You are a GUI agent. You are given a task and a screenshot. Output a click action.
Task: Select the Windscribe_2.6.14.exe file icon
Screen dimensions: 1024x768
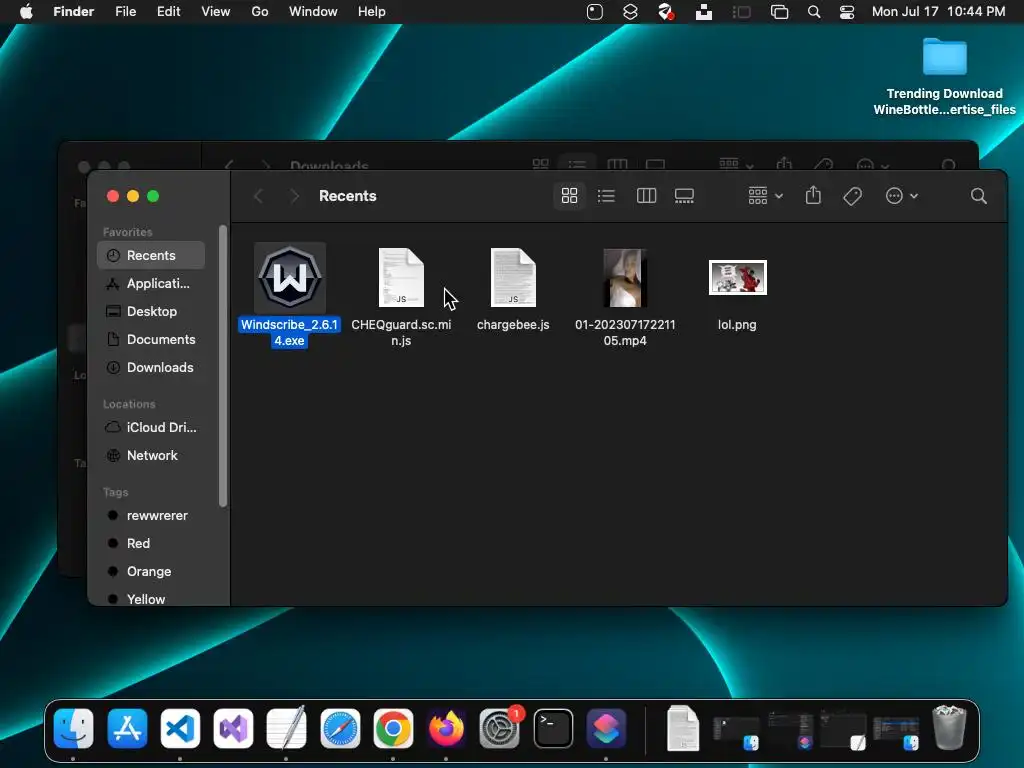click(x=289, y=278)
